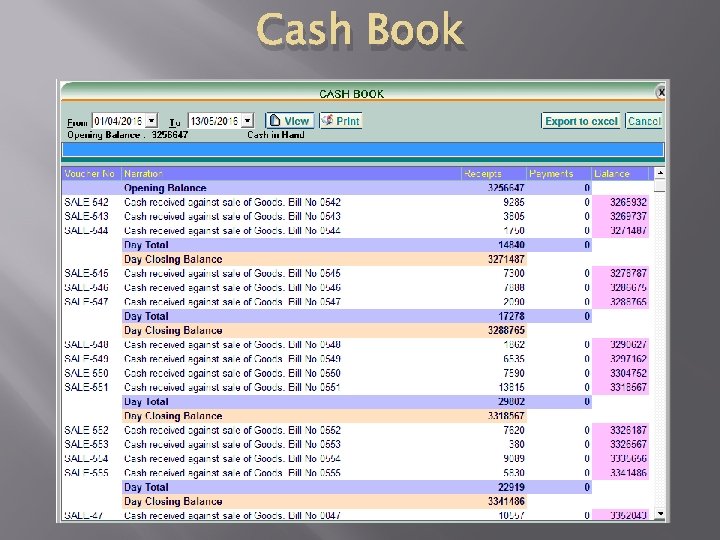Click narration for Bill No 0545
720x540 pixels.
232,273
